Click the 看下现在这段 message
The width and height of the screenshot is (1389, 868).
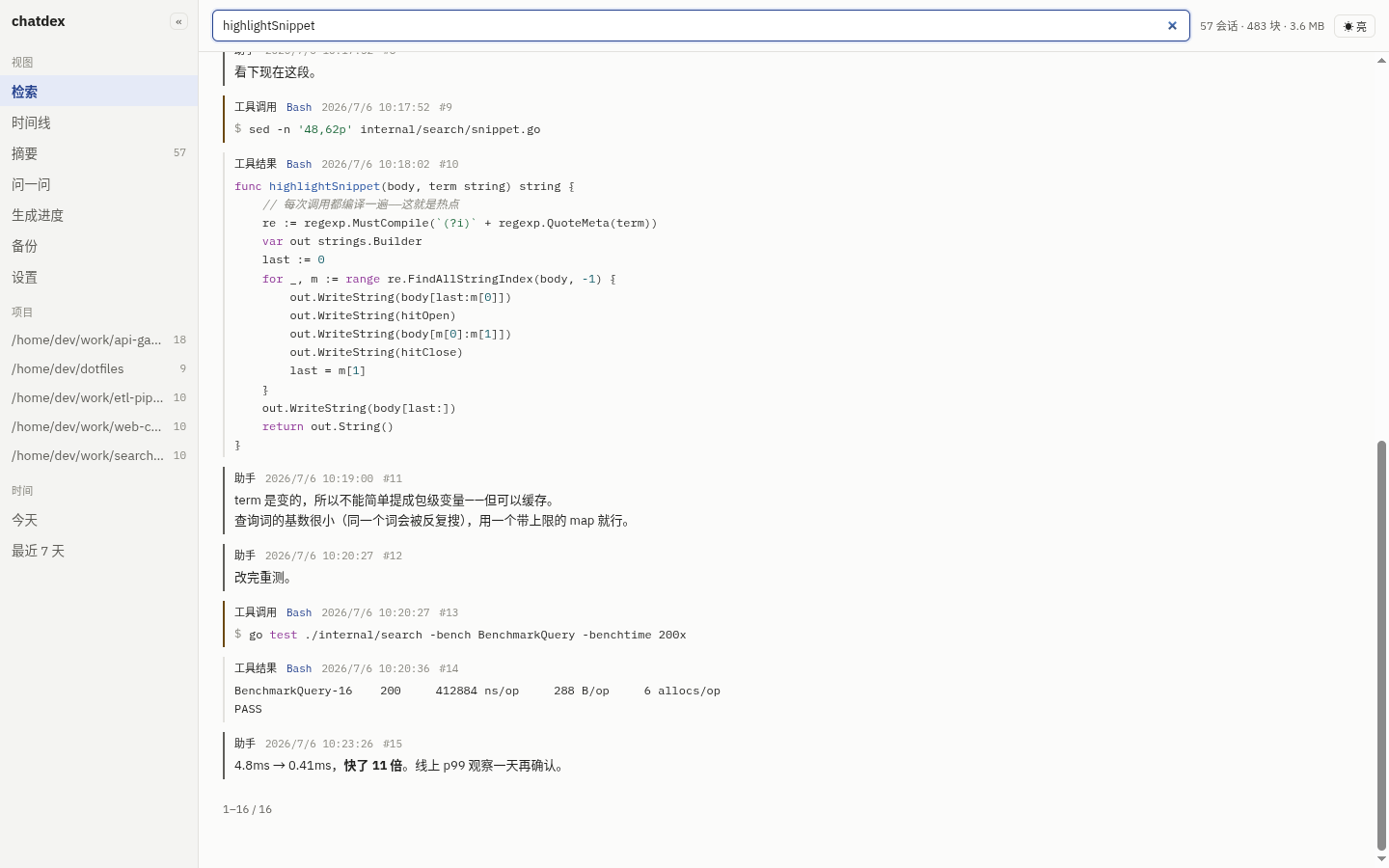276,72
